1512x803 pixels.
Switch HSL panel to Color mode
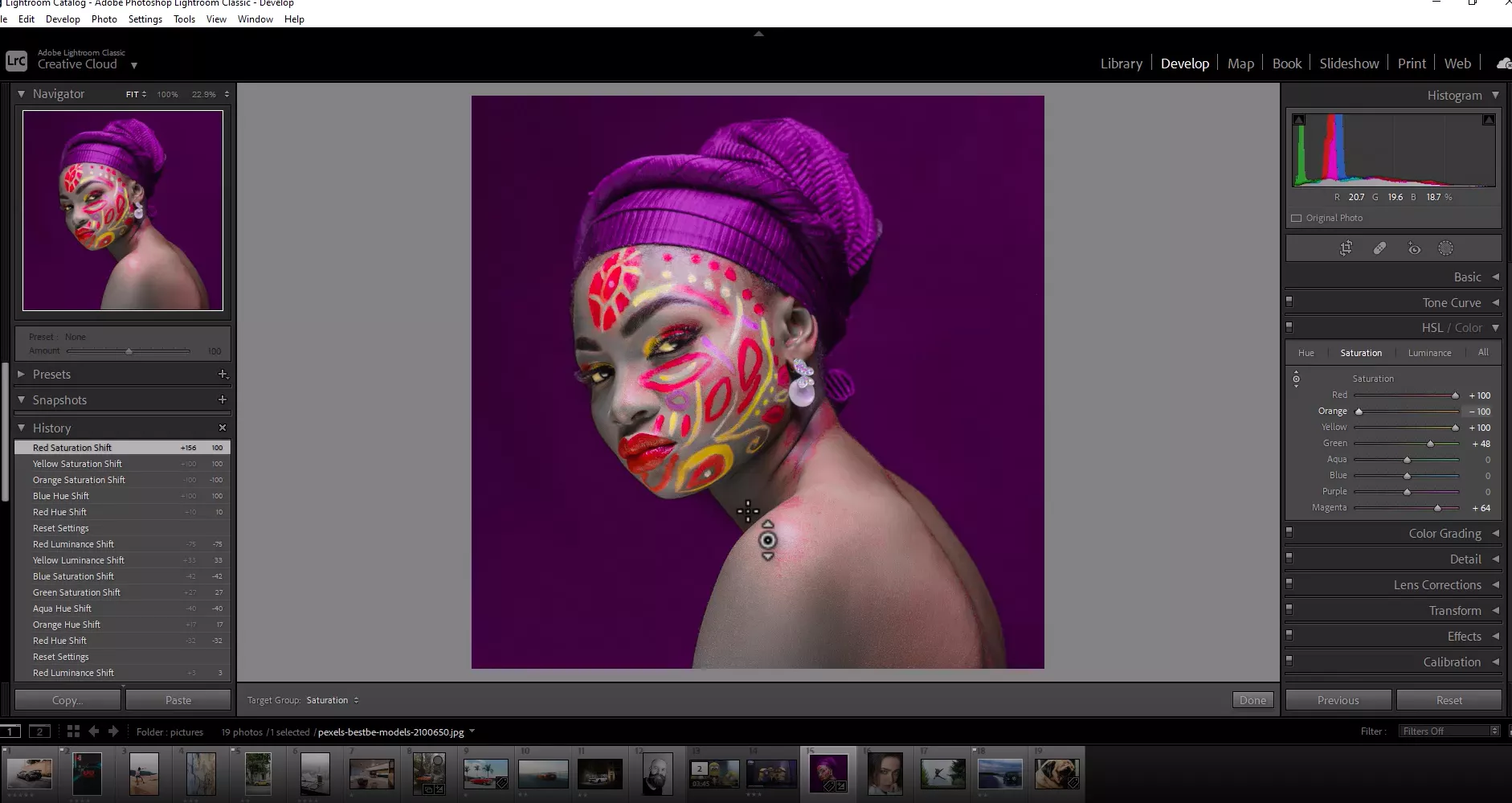point(1468,328)
